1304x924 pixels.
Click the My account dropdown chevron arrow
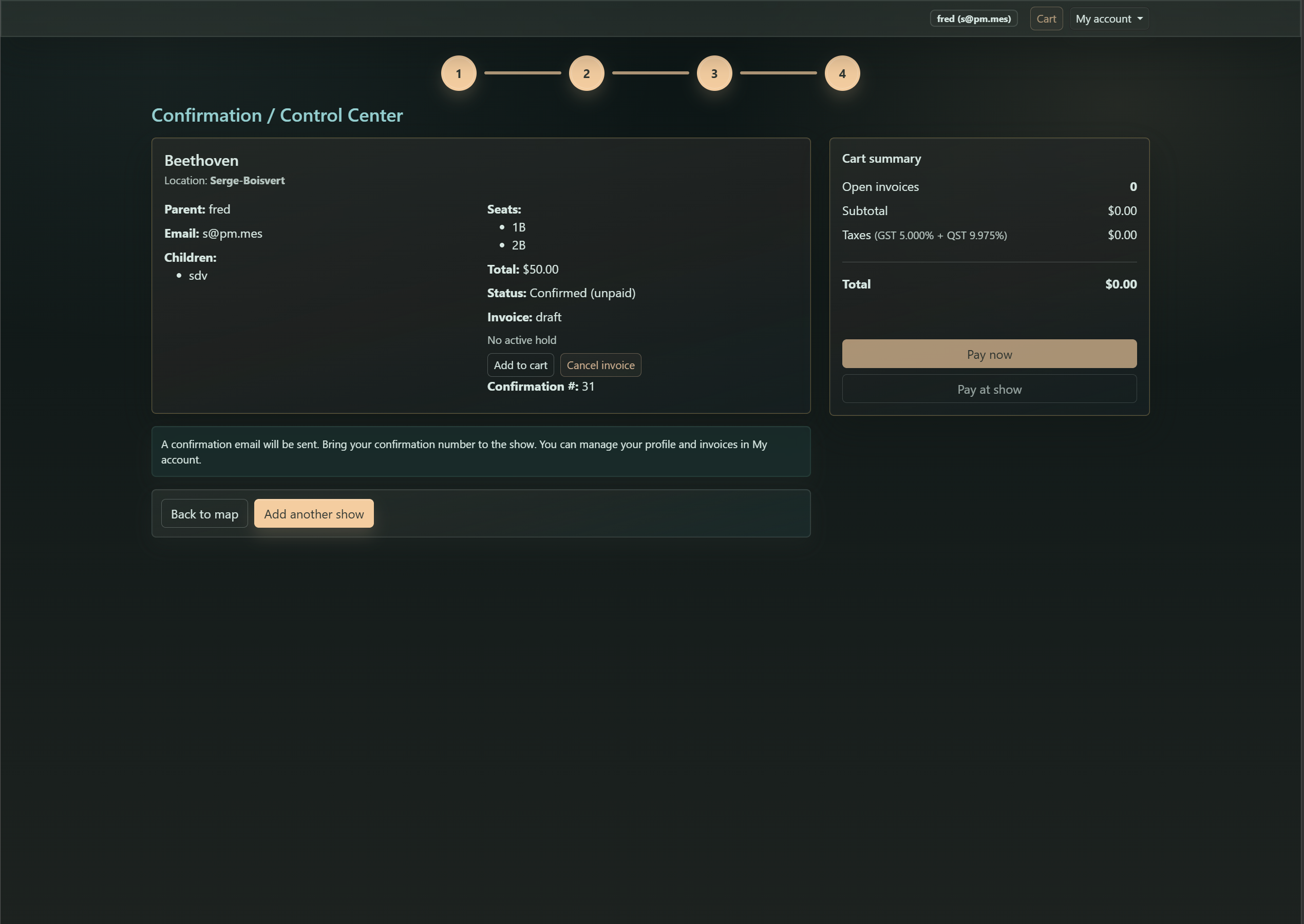[x=1140, y=18]
